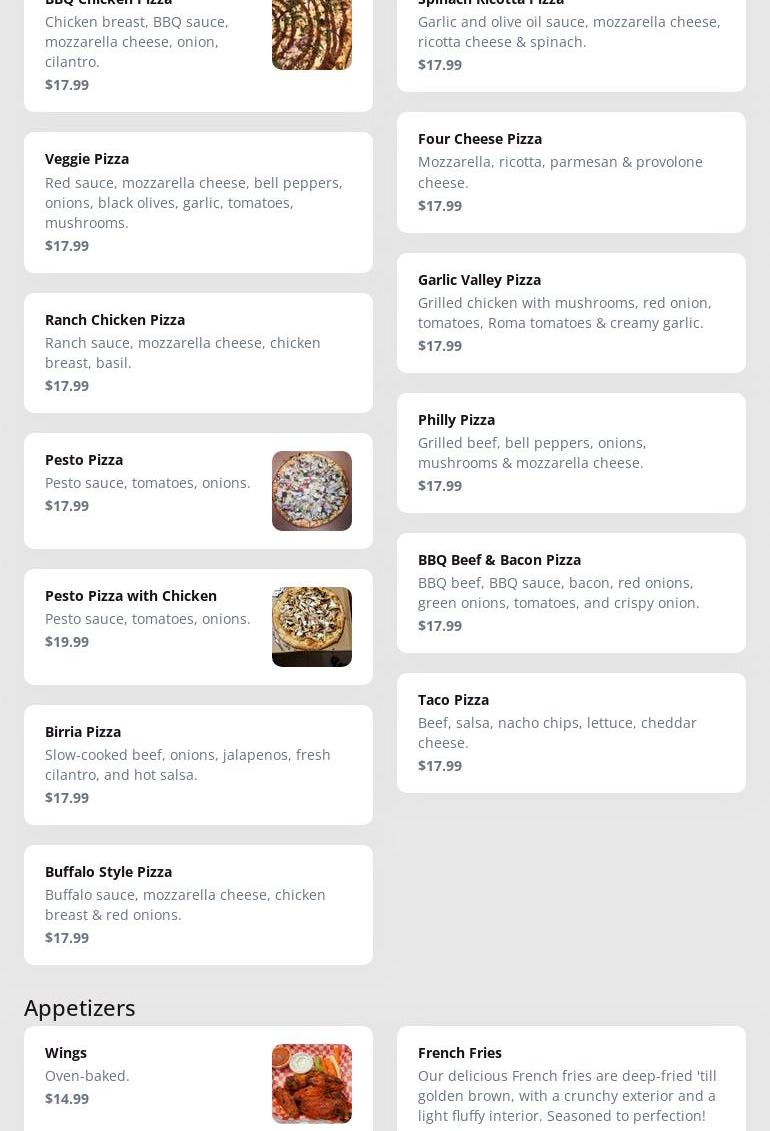This screenshot has height=1131, width=770.
Task: Click the $19.99 Pesto Chicken price
Action: pos(67,642)
